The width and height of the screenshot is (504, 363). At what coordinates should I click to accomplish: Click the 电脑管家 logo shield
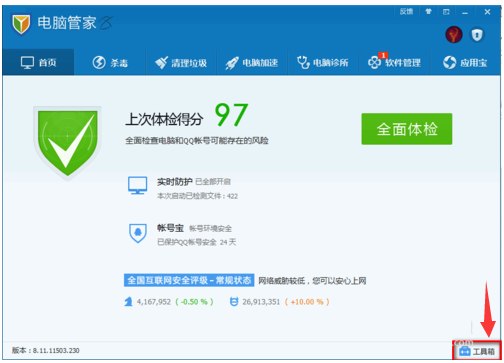pos(21,24)
